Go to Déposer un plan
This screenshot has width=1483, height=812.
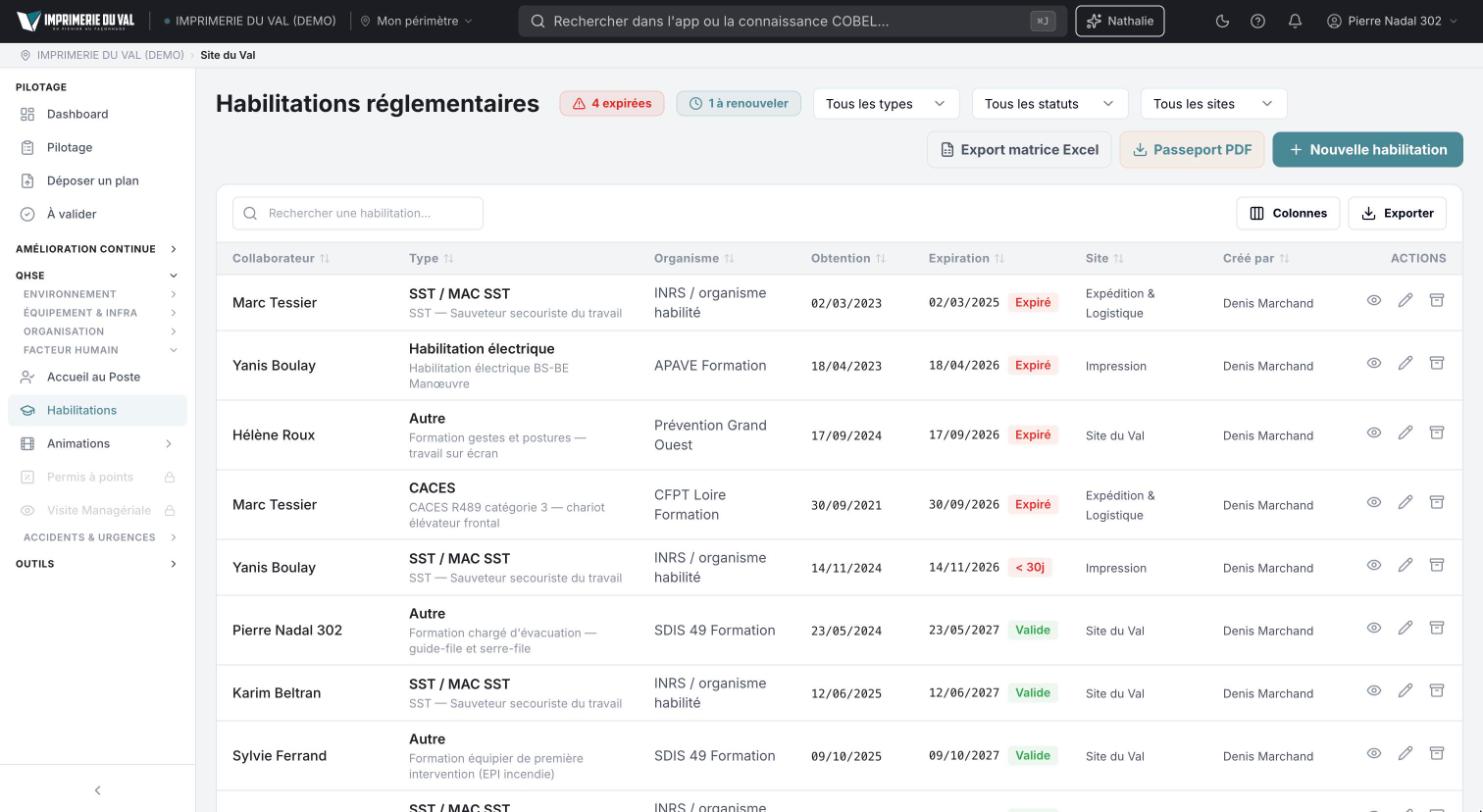97,181
